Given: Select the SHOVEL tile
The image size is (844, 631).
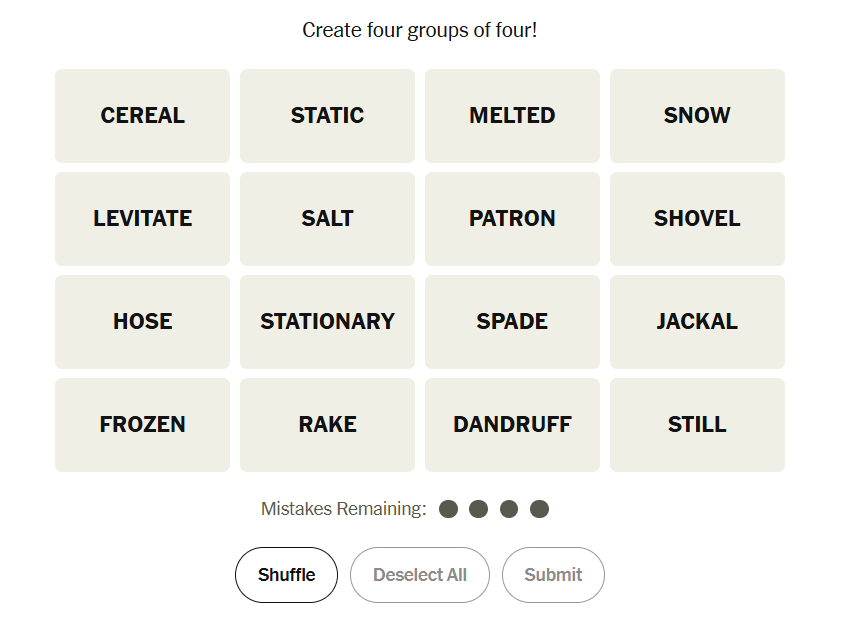Looking at the screenshot, I should point(697,219).
